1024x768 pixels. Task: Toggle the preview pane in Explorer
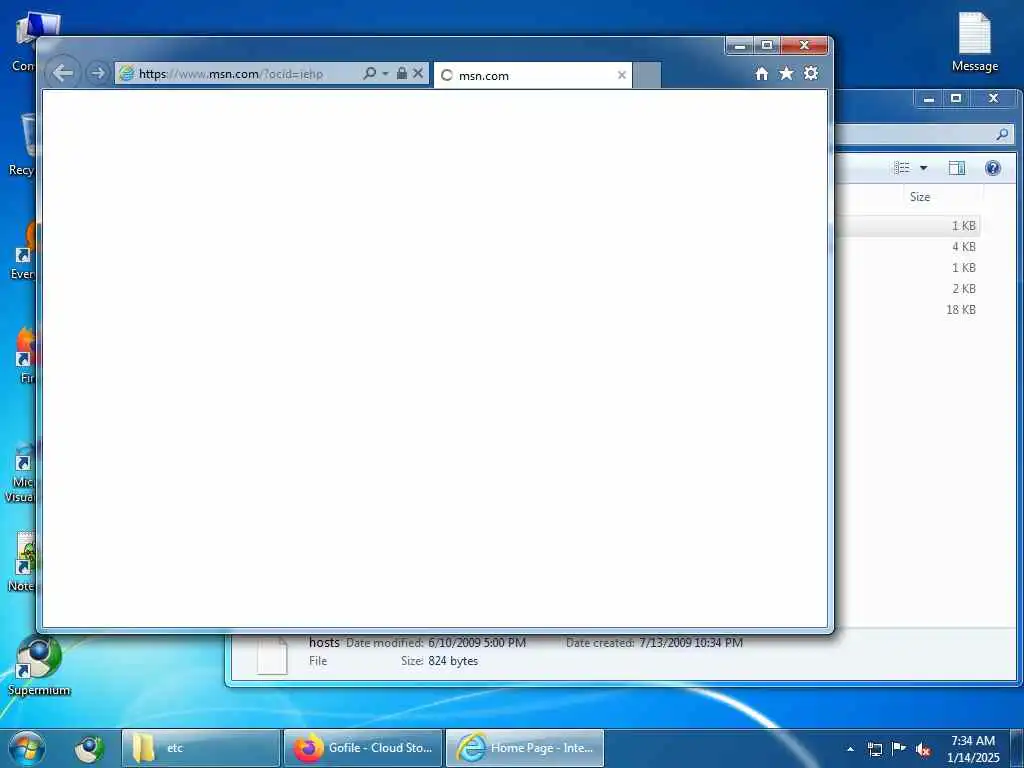[957, 168]
